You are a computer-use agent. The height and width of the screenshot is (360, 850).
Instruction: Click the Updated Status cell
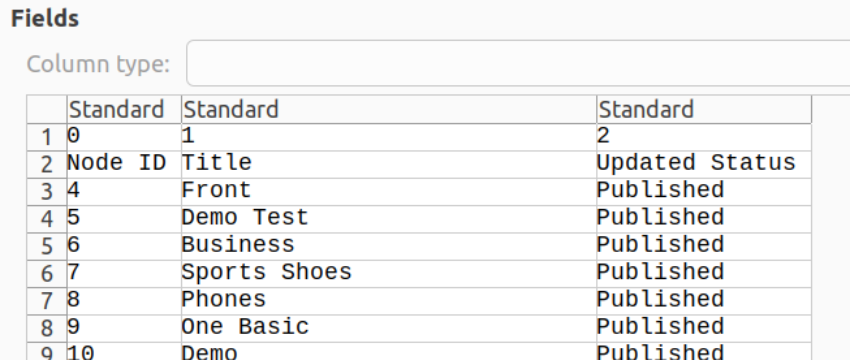pos(704,164)
